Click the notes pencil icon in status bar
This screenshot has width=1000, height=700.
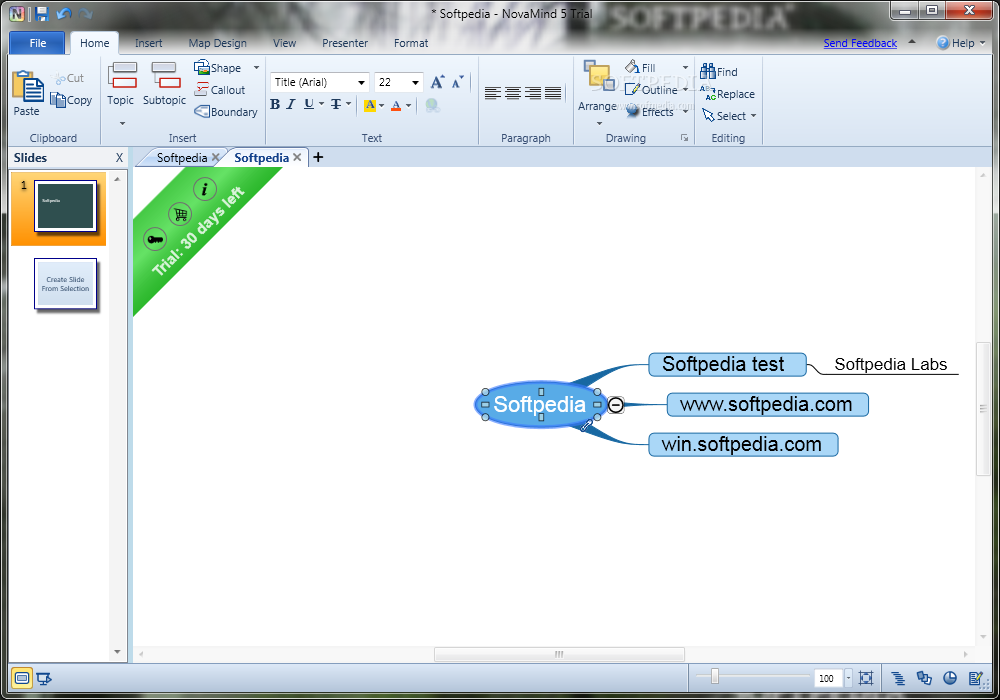[x=975, y=678]
